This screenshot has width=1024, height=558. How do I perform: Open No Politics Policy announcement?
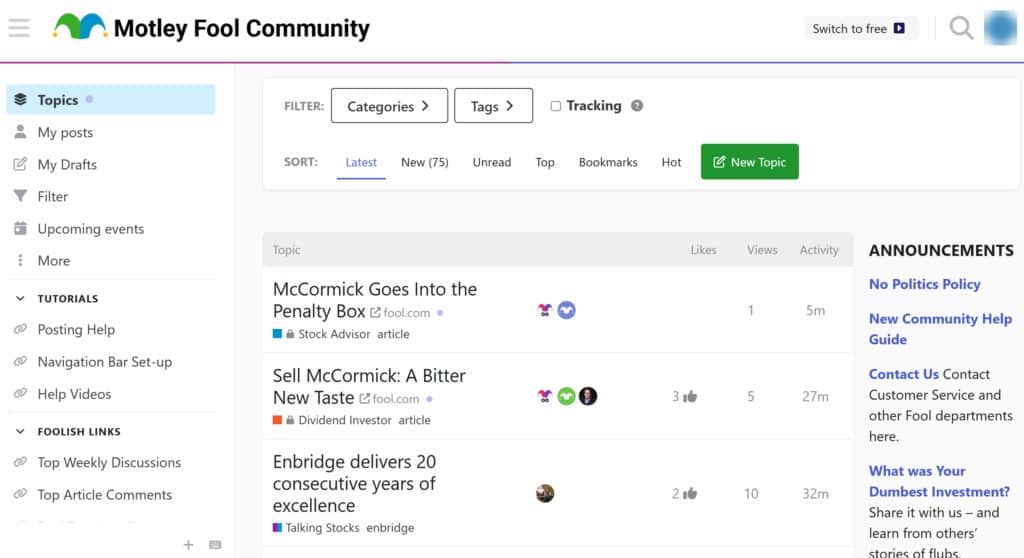coord(924,284)
